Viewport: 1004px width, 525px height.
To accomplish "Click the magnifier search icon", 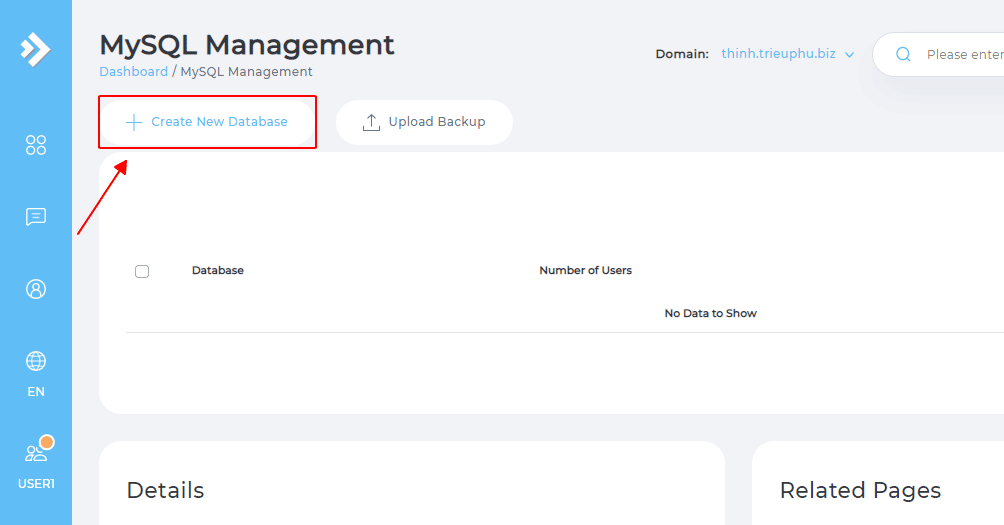I will point(903,55).
